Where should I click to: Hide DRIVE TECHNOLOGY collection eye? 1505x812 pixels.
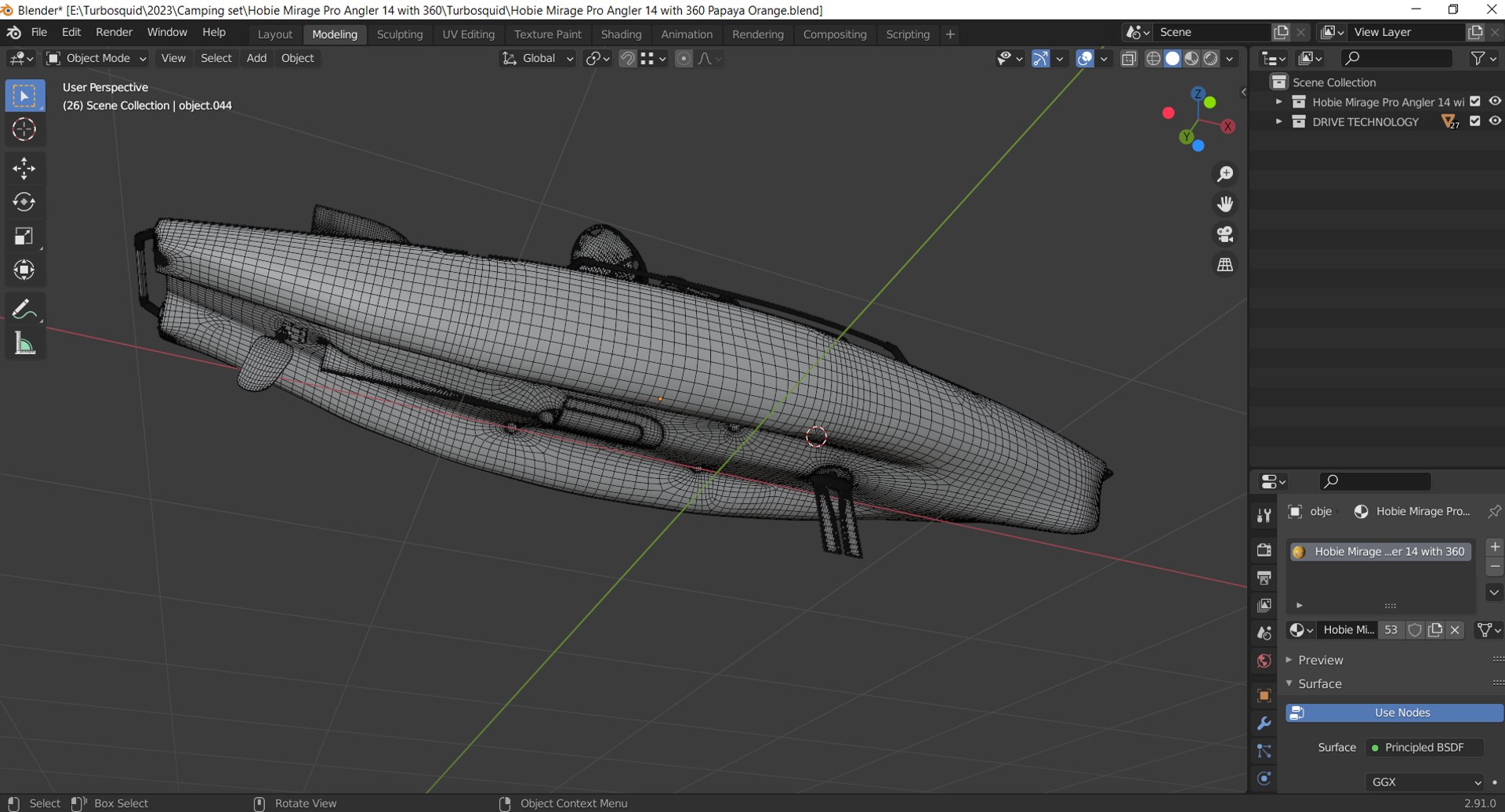coord(1495,121)
